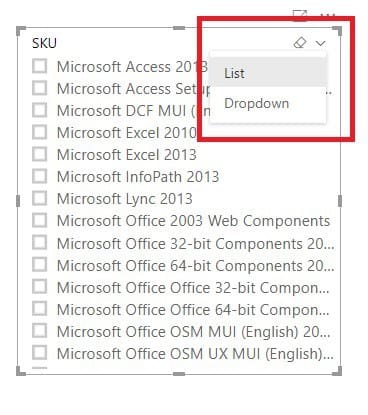Open the more options ellipsis icon
Screen dimensions: 368x415
click(327, 15)
